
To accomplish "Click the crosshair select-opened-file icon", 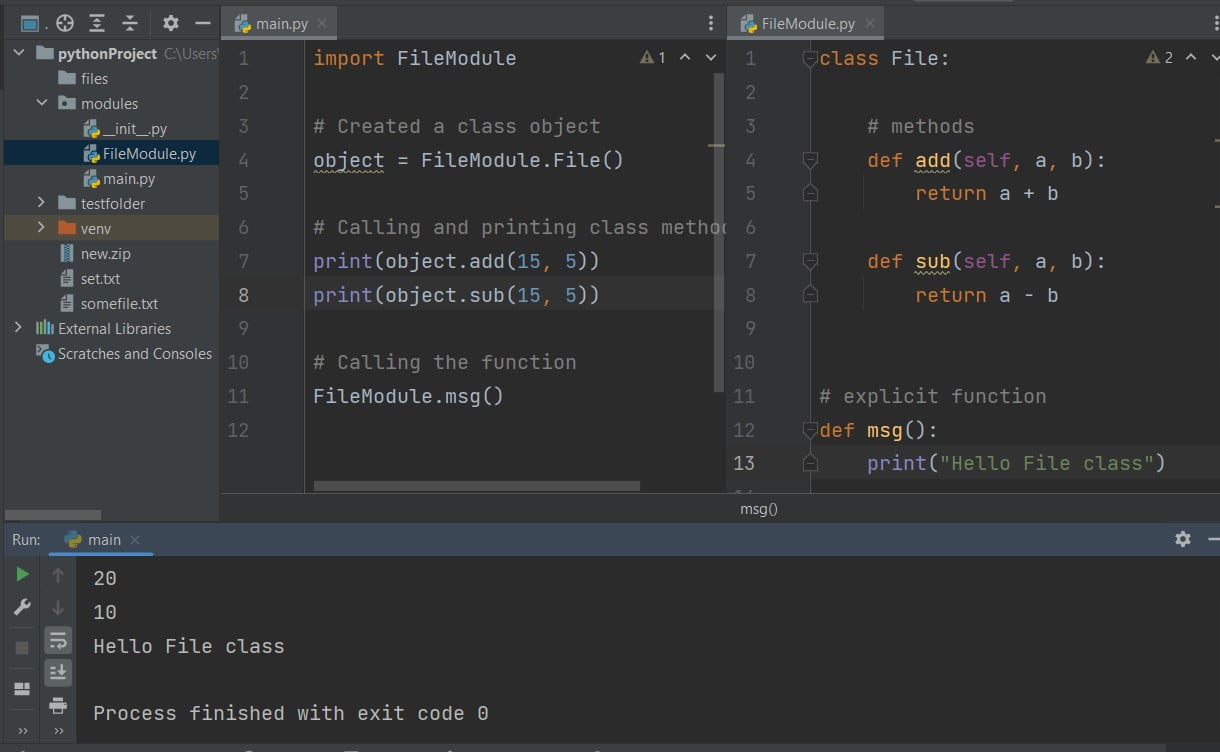I will [x=66, y=22].
